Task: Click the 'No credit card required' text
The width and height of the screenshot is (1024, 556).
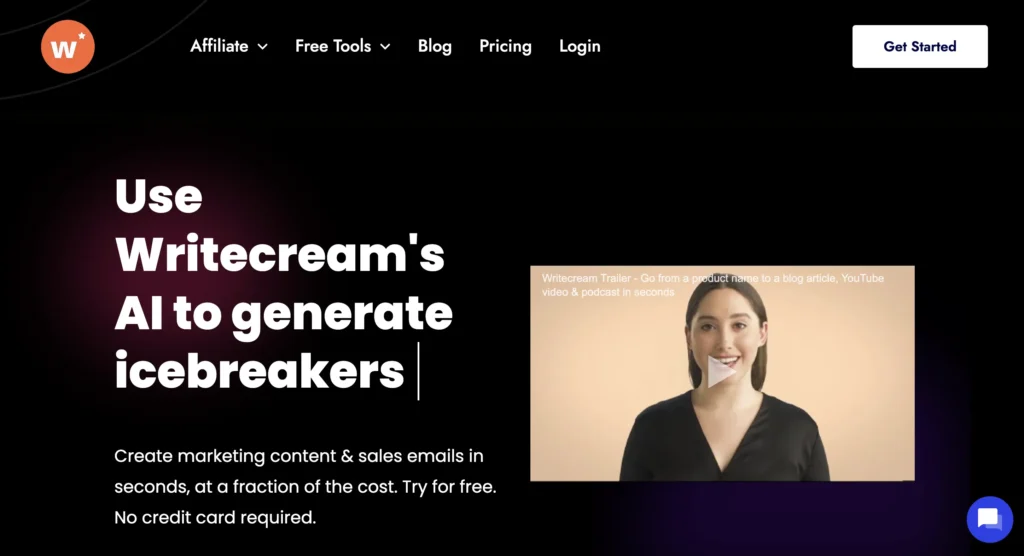Action: click(x=215, y=517)
